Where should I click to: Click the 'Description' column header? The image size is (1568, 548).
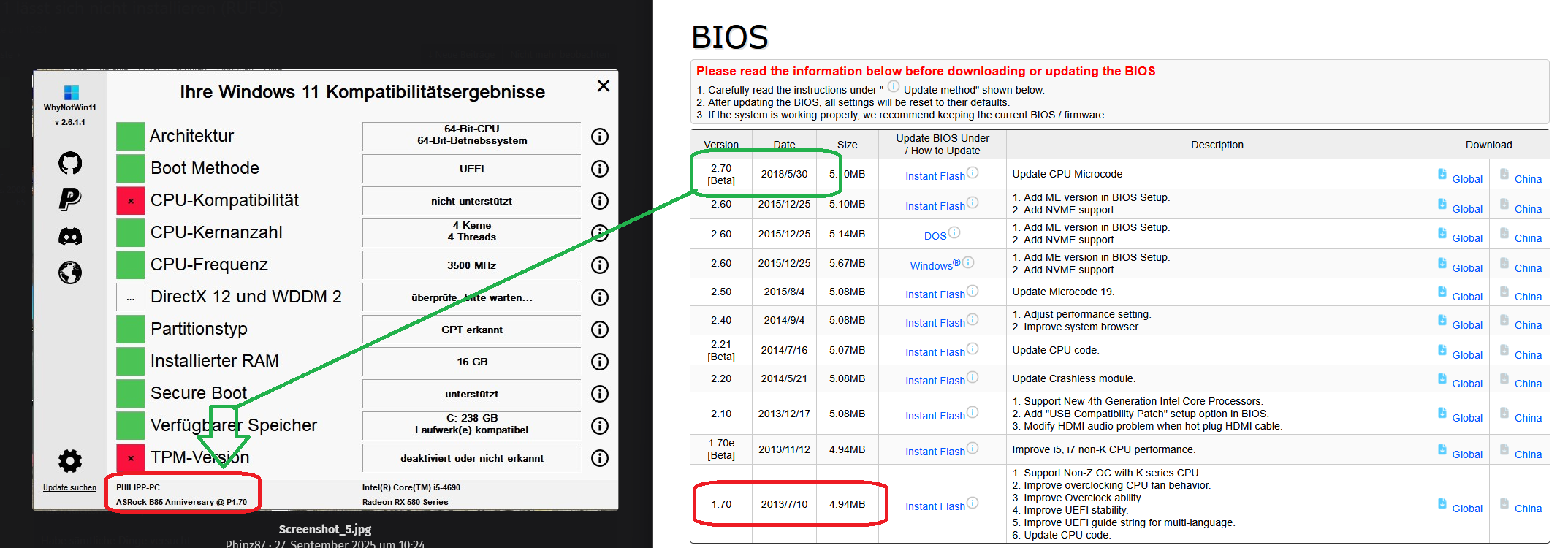pos(1217,145)
